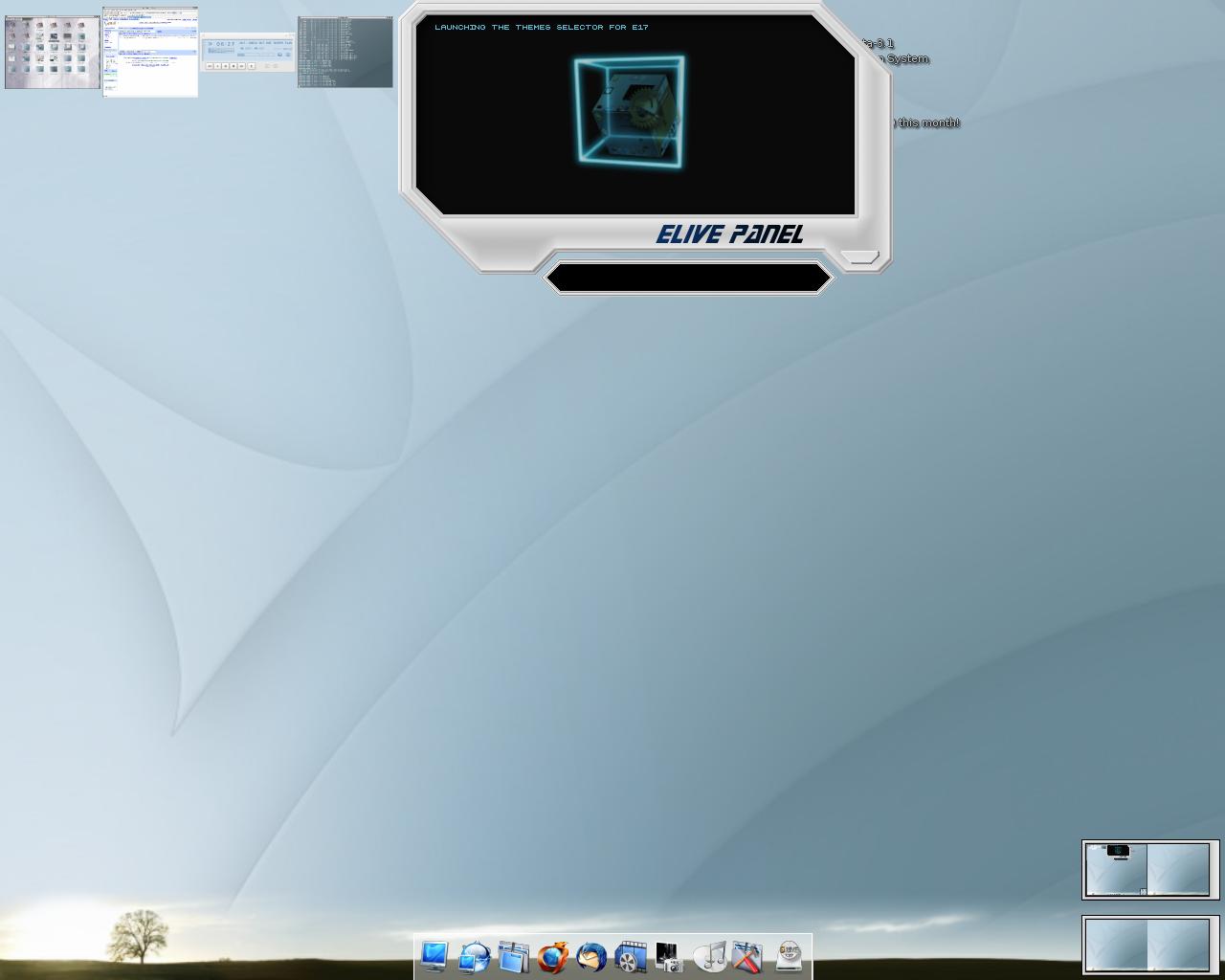The width and height of the screenshot is (1225, 980).
Task: Launch the film reel video player icon
Action: 631,956
